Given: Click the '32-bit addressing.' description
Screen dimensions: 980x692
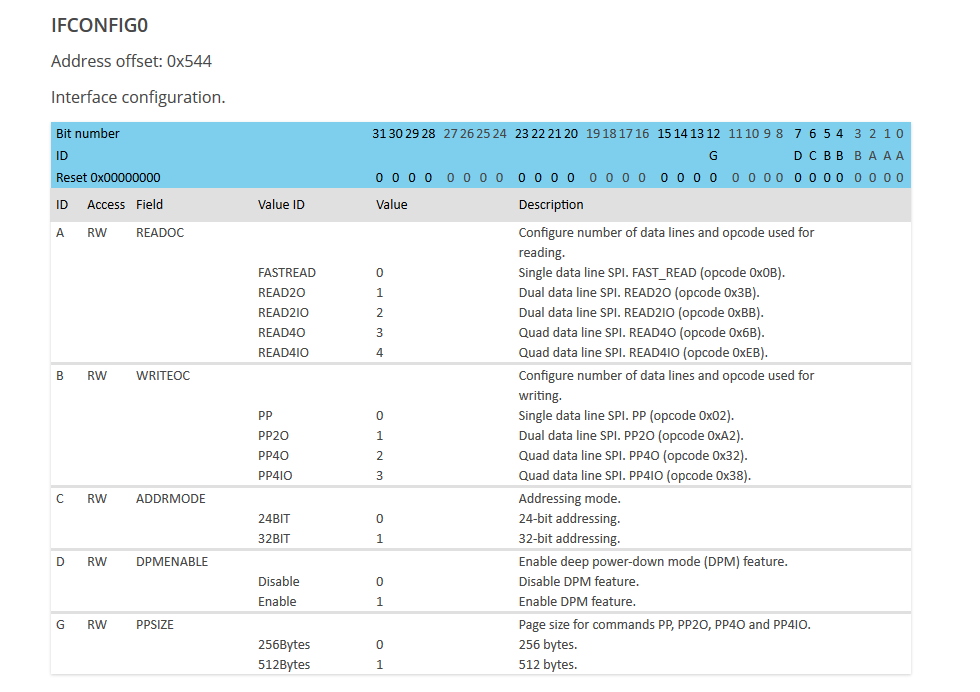Looking at the screenshot, I should 569,539.
